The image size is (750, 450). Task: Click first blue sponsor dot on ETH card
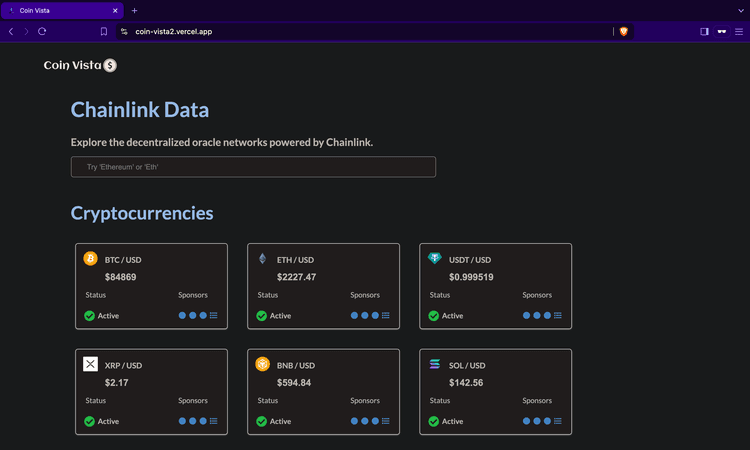(354, 315)
